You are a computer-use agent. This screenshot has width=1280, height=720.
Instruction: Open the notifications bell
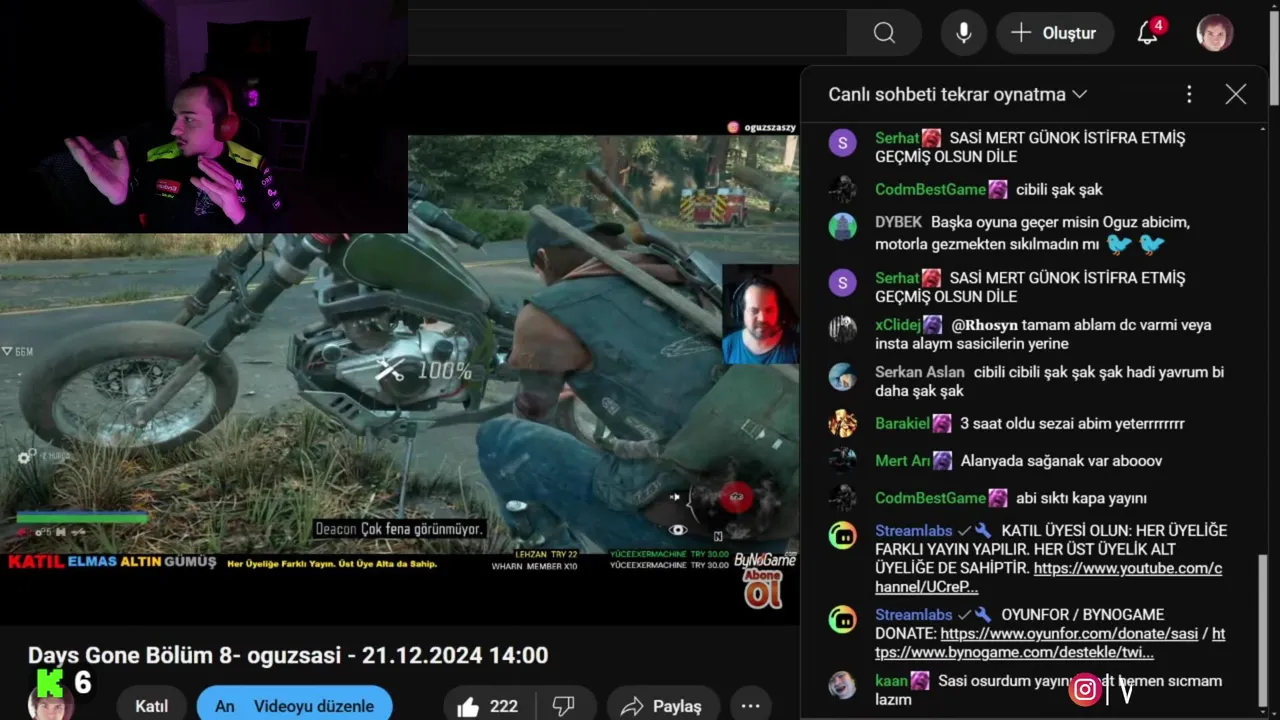tap(1149, 33)
